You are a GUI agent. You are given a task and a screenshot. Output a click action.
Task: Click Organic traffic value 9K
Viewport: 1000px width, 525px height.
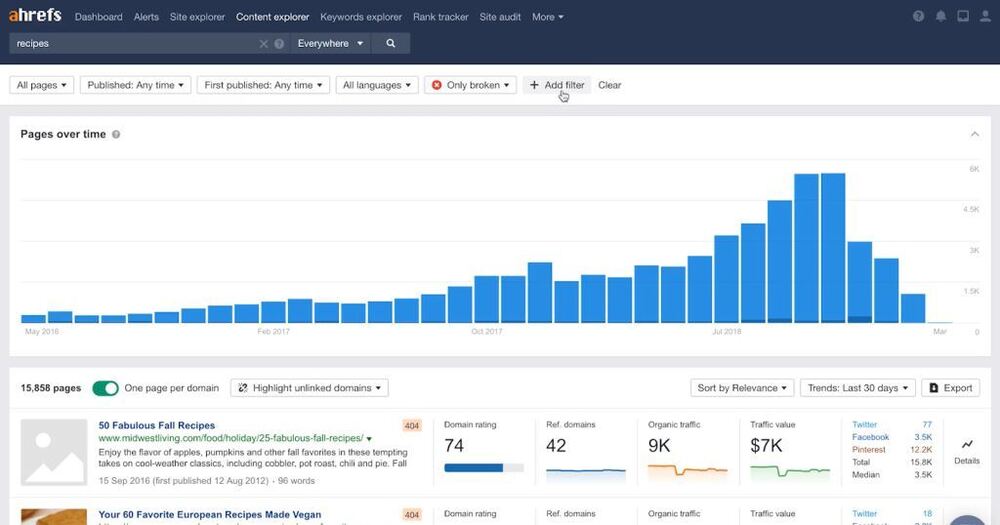(x=659, y=445)
